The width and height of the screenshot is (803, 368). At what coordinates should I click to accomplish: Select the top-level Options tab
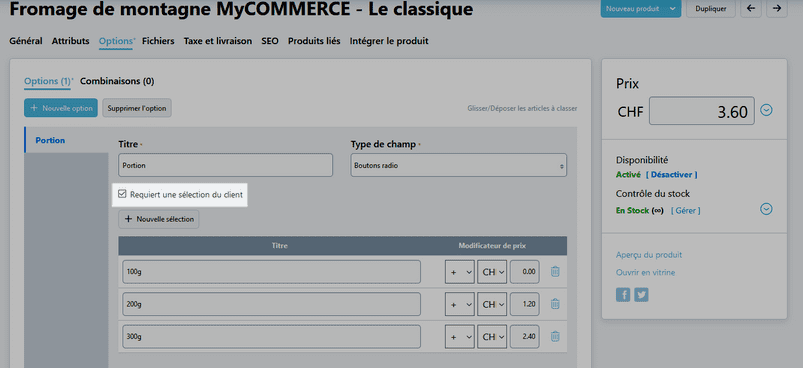point(116,41)
